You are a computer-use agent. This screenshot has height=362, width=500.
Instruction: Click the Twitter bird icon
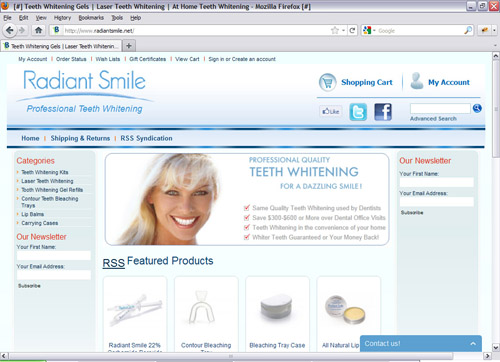coord(358,112)
